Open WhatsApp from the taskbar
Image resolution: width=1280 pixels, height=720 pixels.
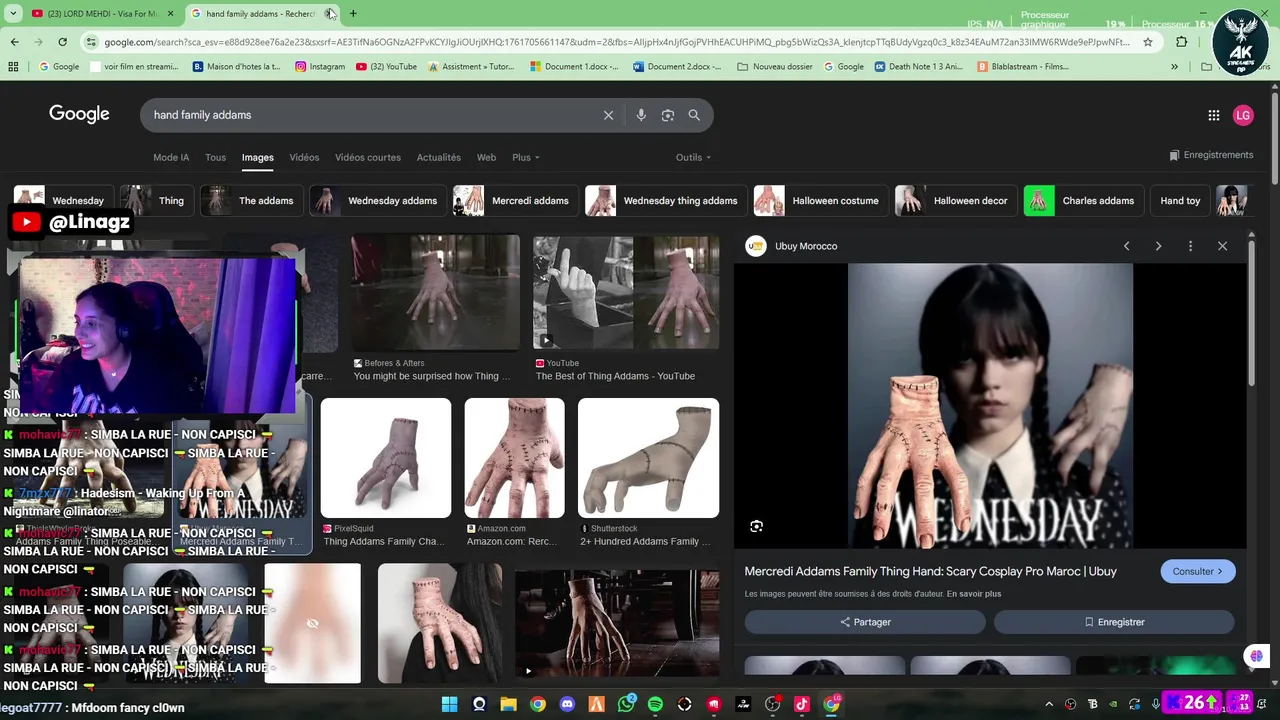tap(626, 704)
